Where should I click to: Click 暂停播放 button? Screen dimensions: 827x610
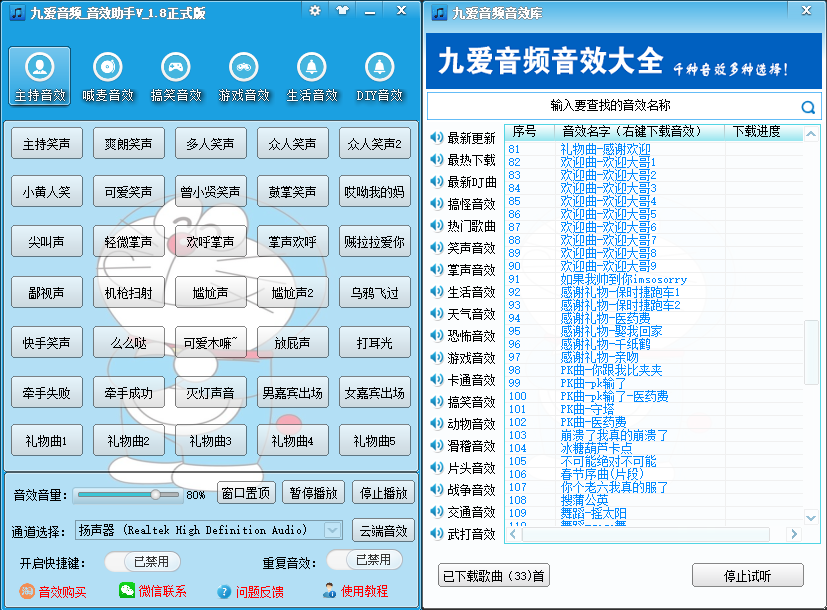(x=313, y=493)
